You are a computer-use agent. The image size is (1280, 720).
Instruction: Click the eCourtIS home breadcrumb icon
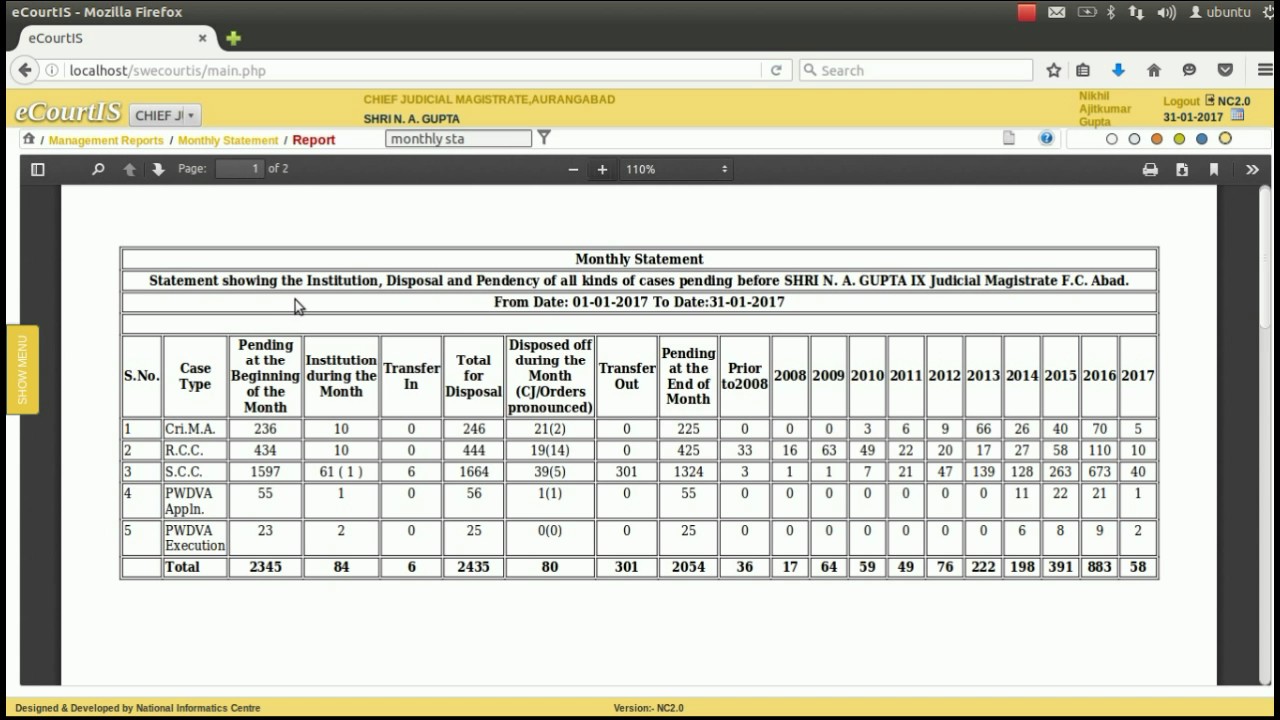pos(29,139)
